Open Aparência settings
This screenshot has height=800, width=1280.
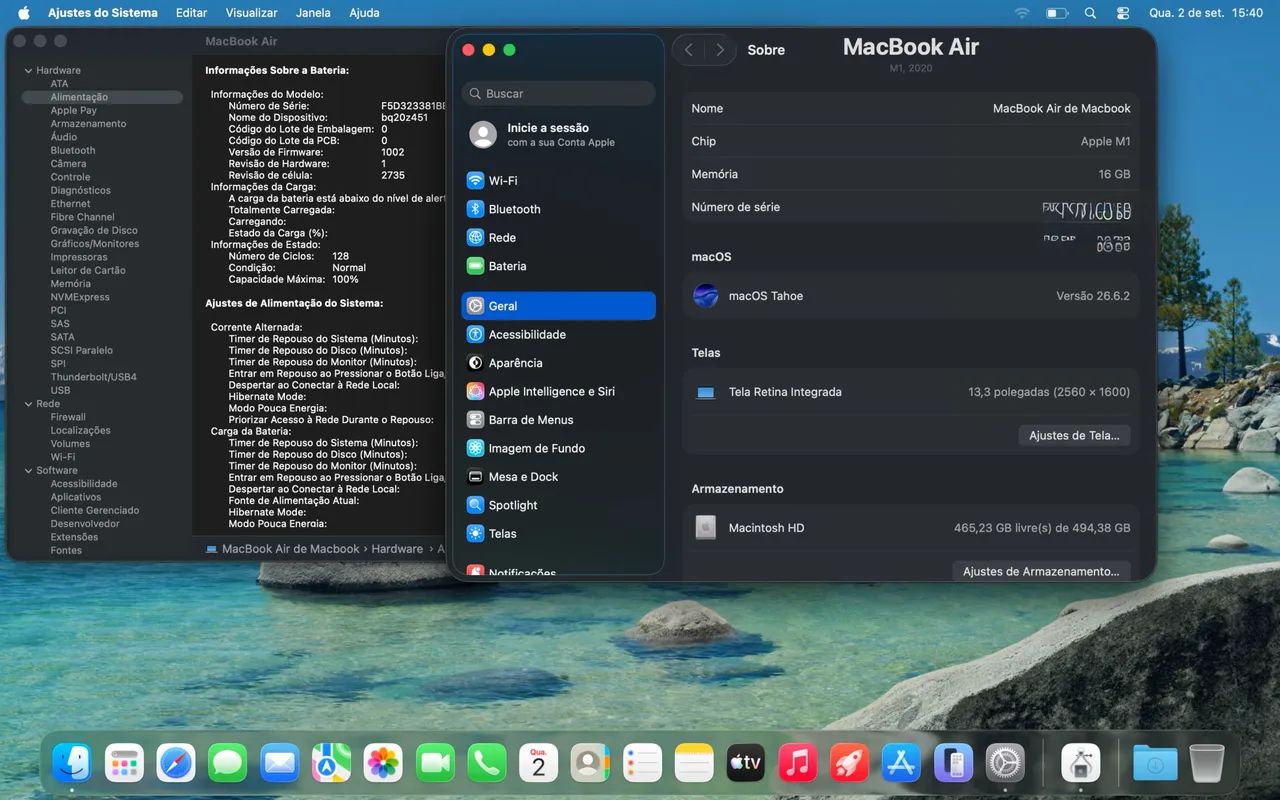pyautogui.click(x=558, y=363)
